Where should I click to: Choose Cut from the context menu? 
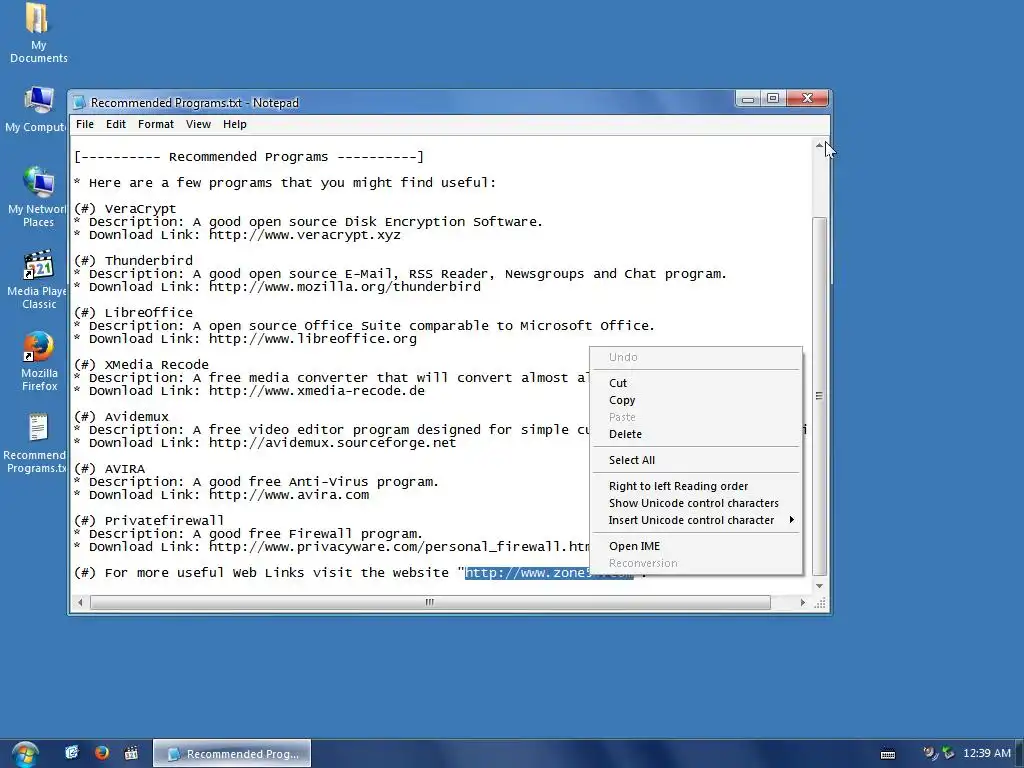[x=696, y=383]
